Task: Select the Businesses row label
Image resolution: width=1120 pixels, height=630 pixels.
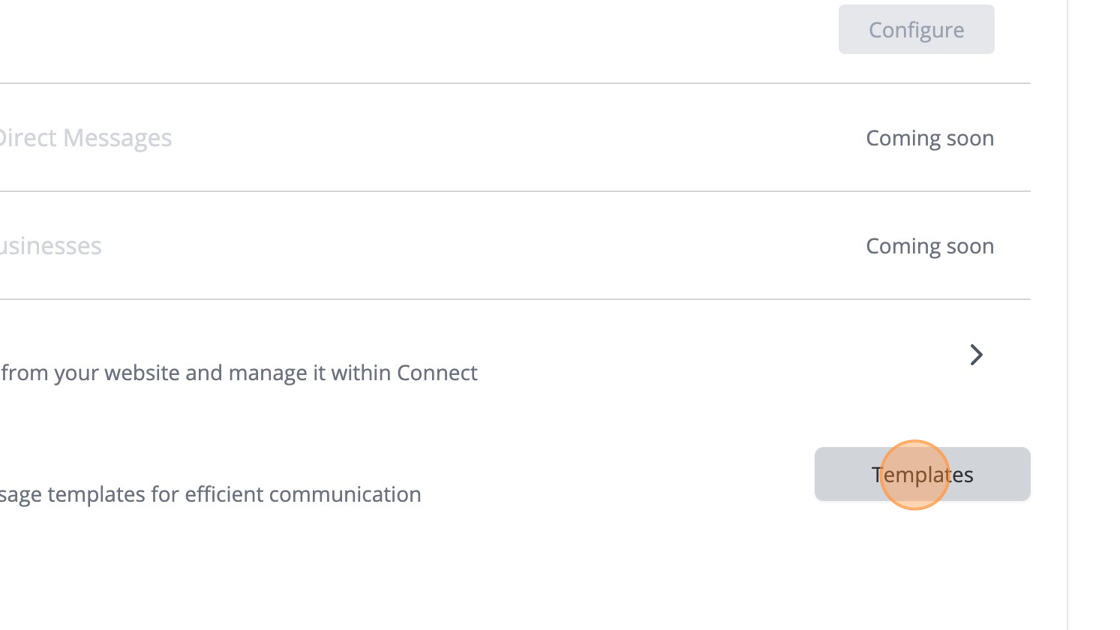Action: [x=51, y=246]
